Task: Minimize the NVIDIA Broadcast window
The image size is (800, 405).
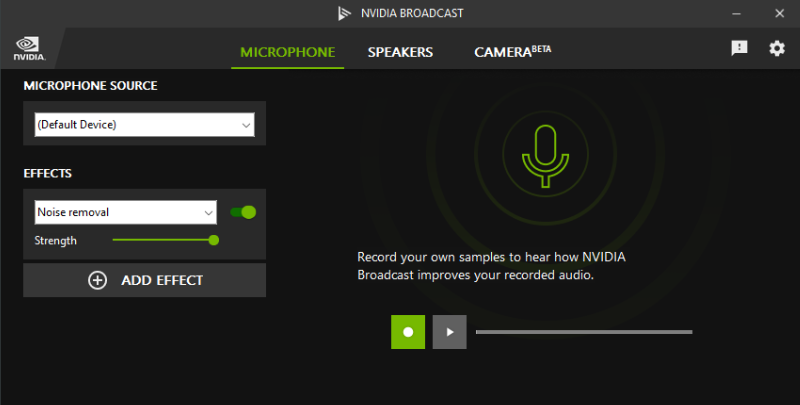Action: (x=736, y=14)
